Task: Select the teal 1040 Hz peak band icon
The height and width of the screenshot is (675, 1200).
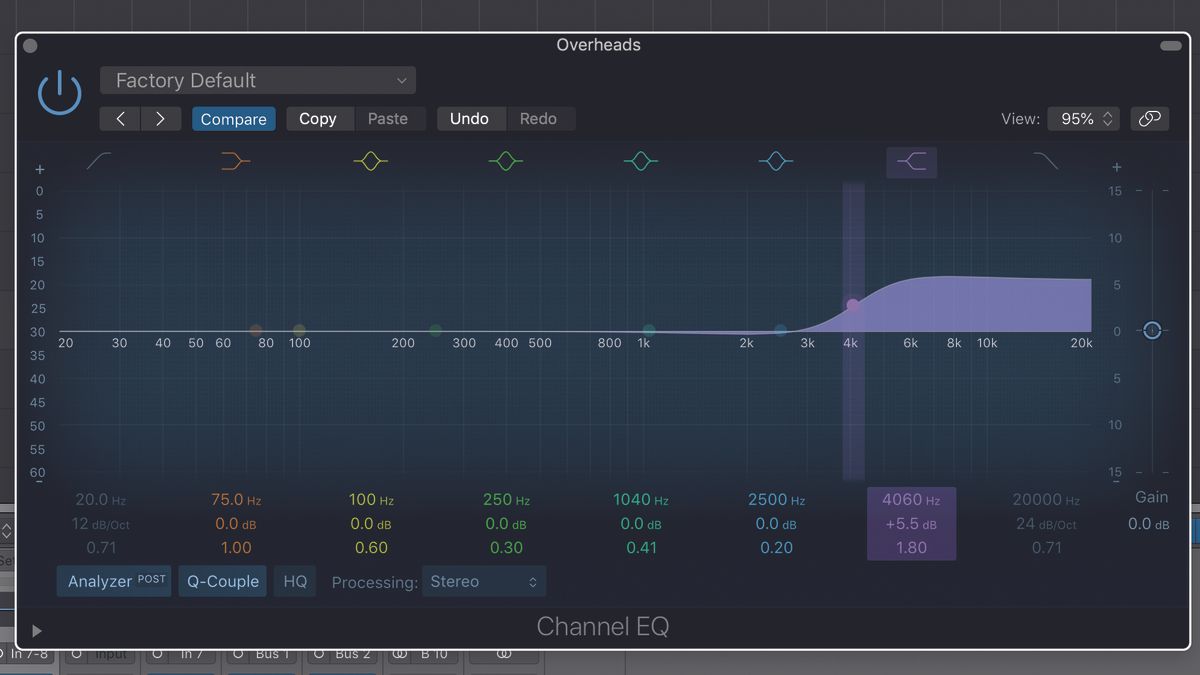Action: click(x=640, y=160)
